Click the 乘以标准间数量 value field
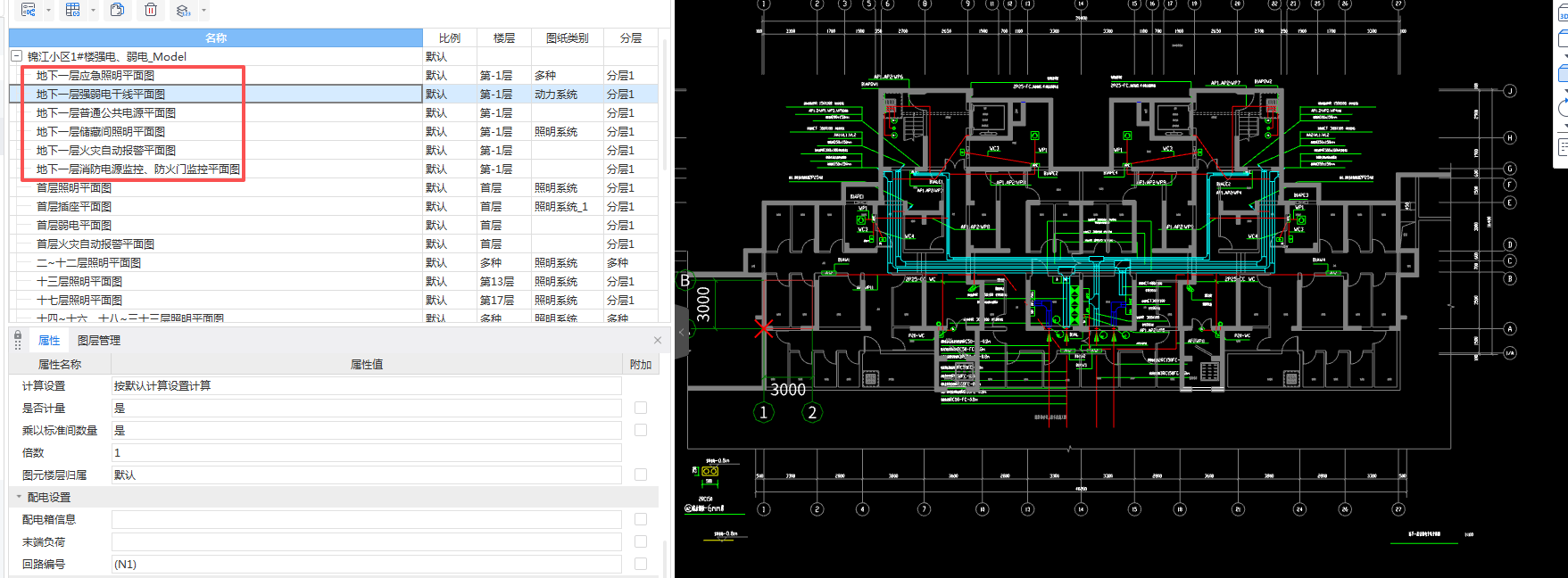 (366, 431)
